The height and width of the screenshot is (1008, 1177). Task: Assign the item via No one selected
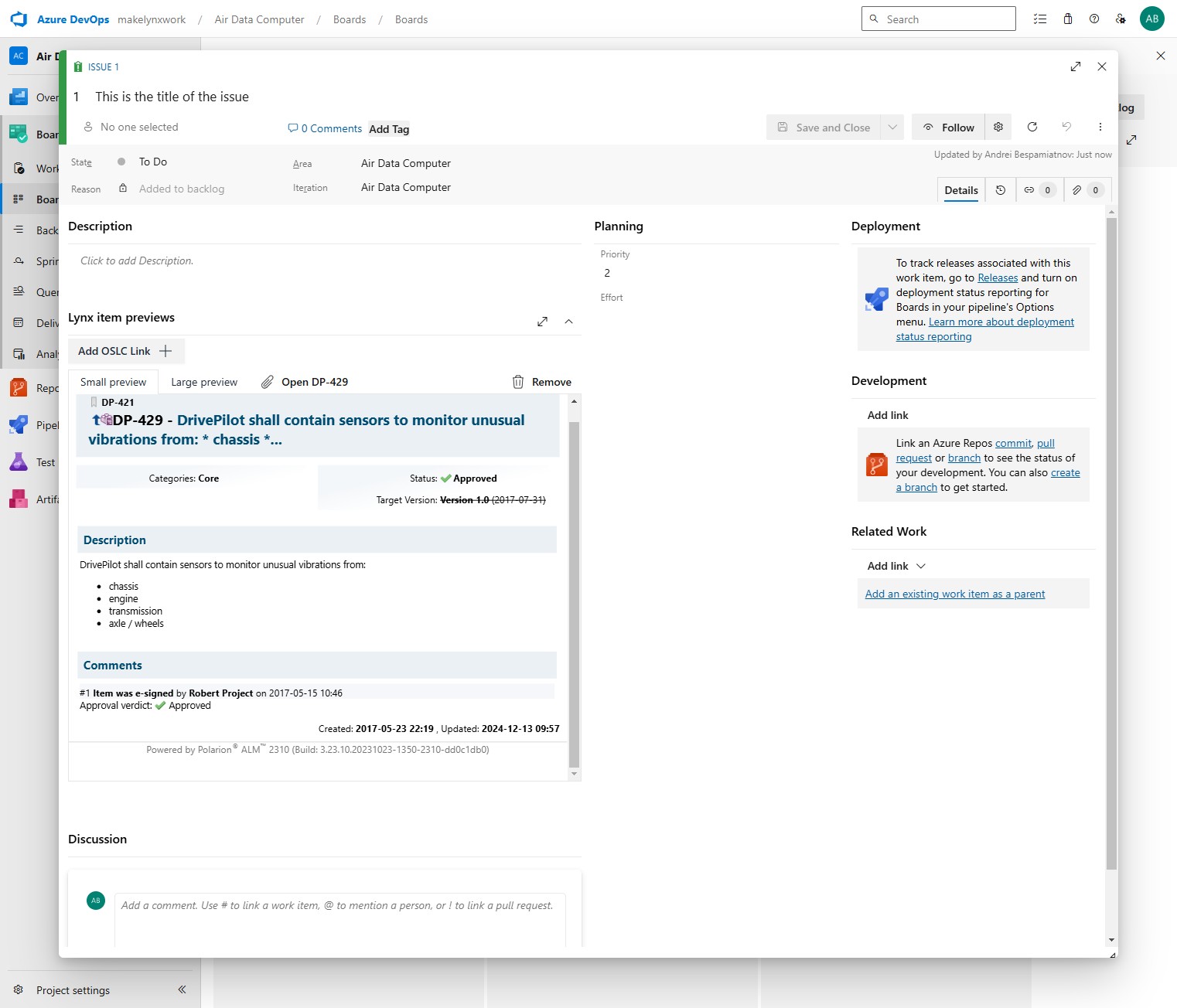[x=131, y=127]
